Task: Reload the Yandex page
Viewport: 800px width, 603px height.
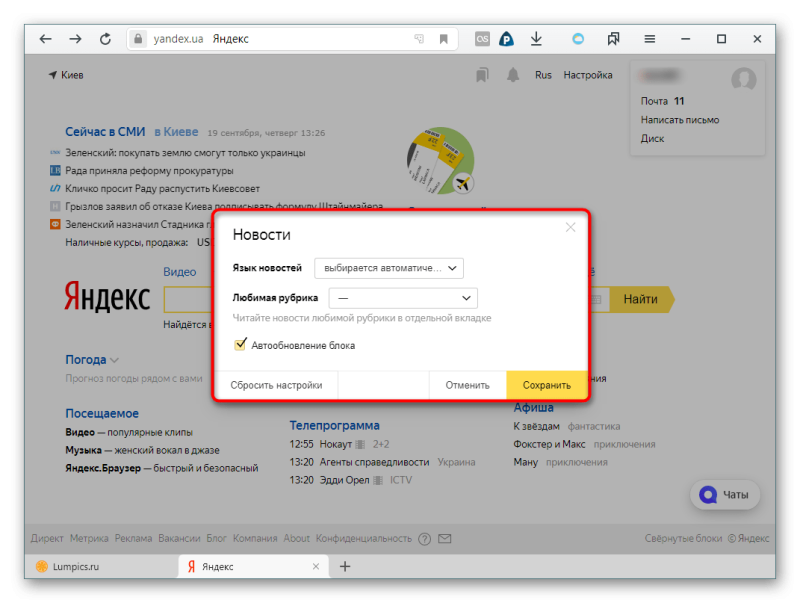Action: click(105, 39)
